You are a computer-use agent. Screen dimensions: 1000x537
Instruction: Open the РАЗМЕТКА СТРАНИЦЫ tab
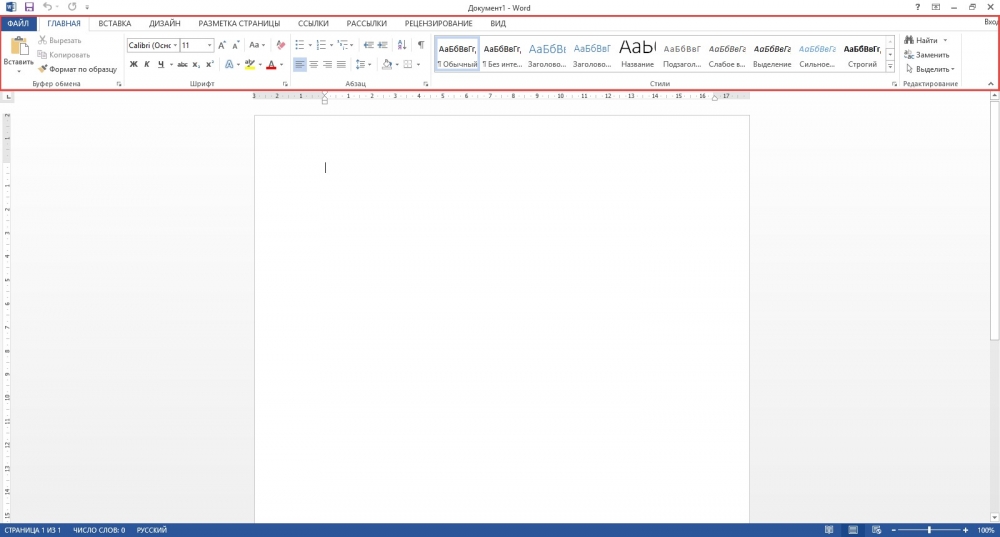pyautogui.click(x=239, y=23)
